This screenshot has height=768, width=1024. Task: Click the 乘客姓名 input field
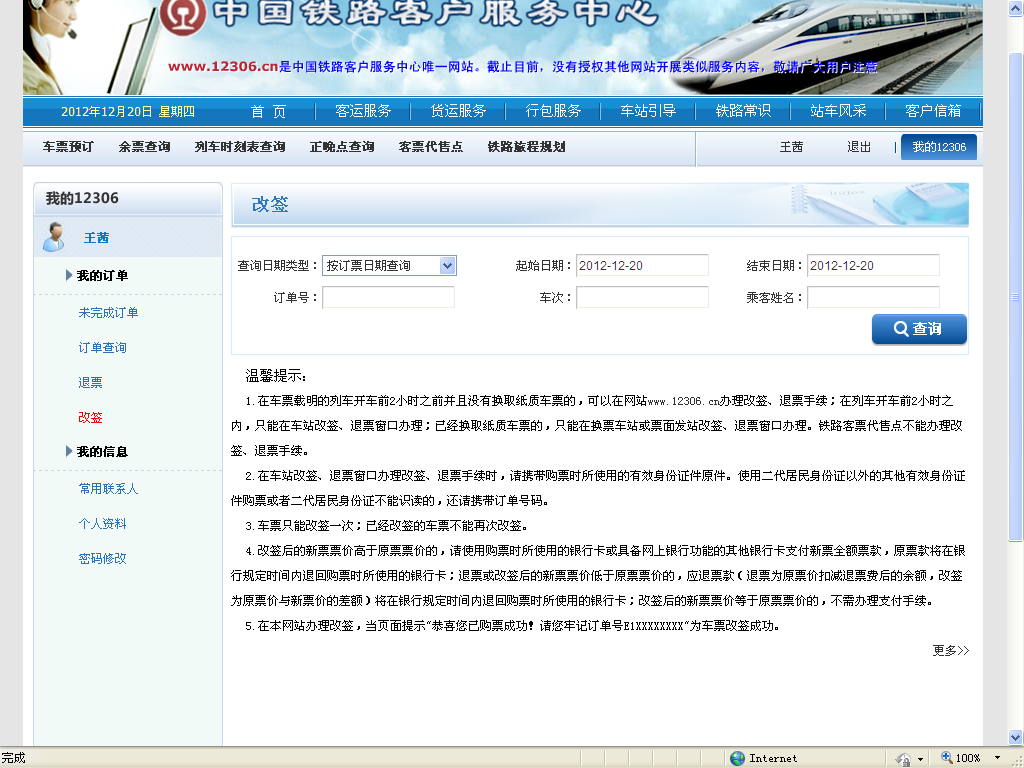tap(873, 297)
